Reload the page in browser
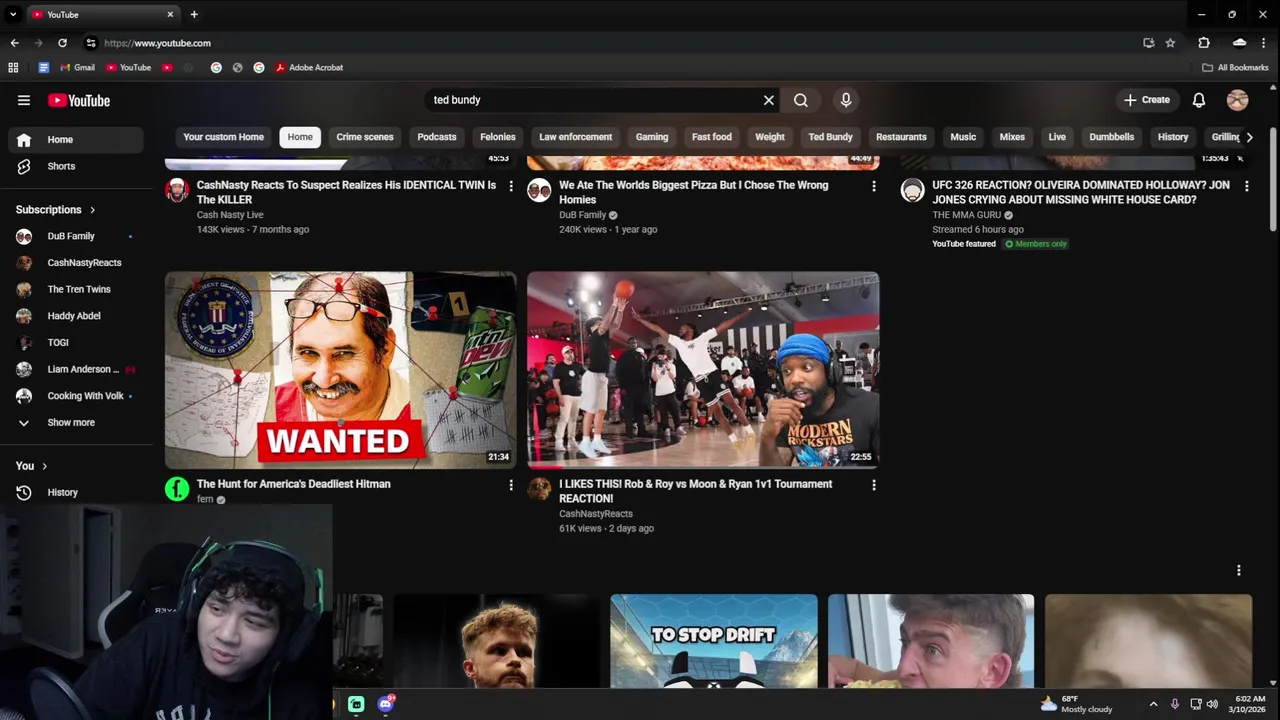1280x720 pixels. click(62, 43)
